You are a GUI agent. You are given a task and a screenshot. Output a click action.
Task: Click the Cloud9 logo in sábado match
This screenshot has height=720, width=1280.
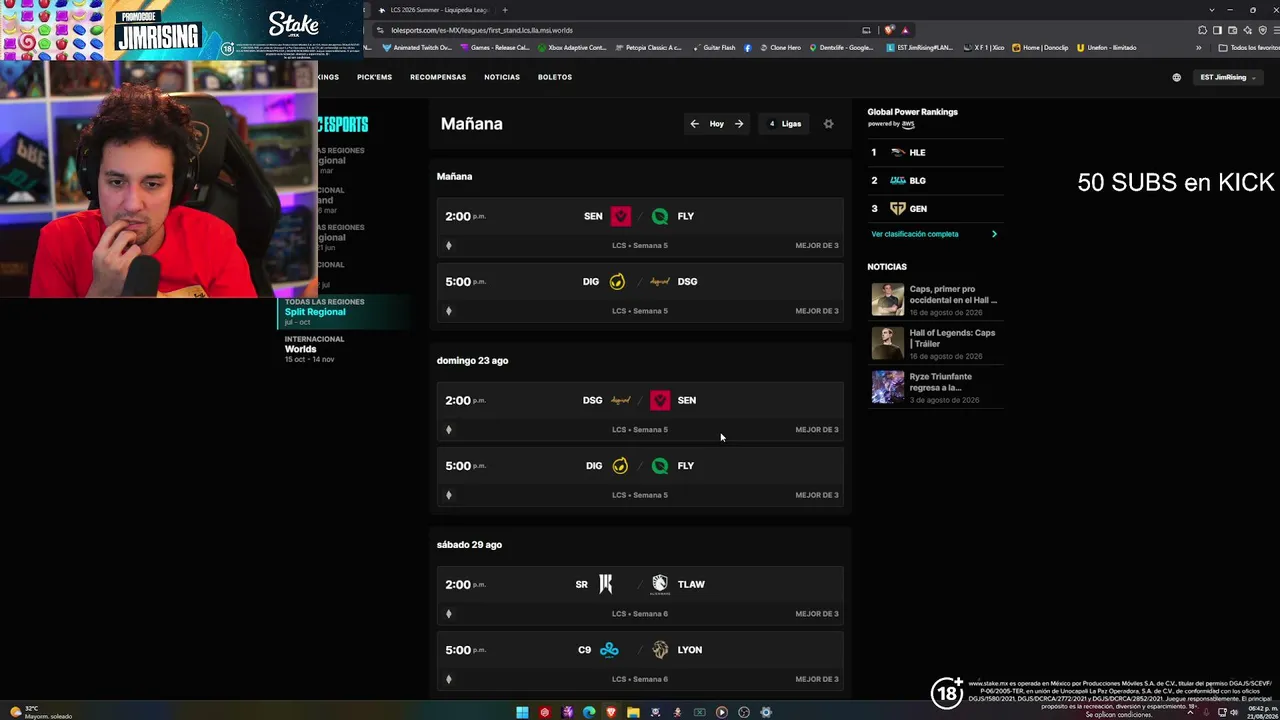[609, 650]
